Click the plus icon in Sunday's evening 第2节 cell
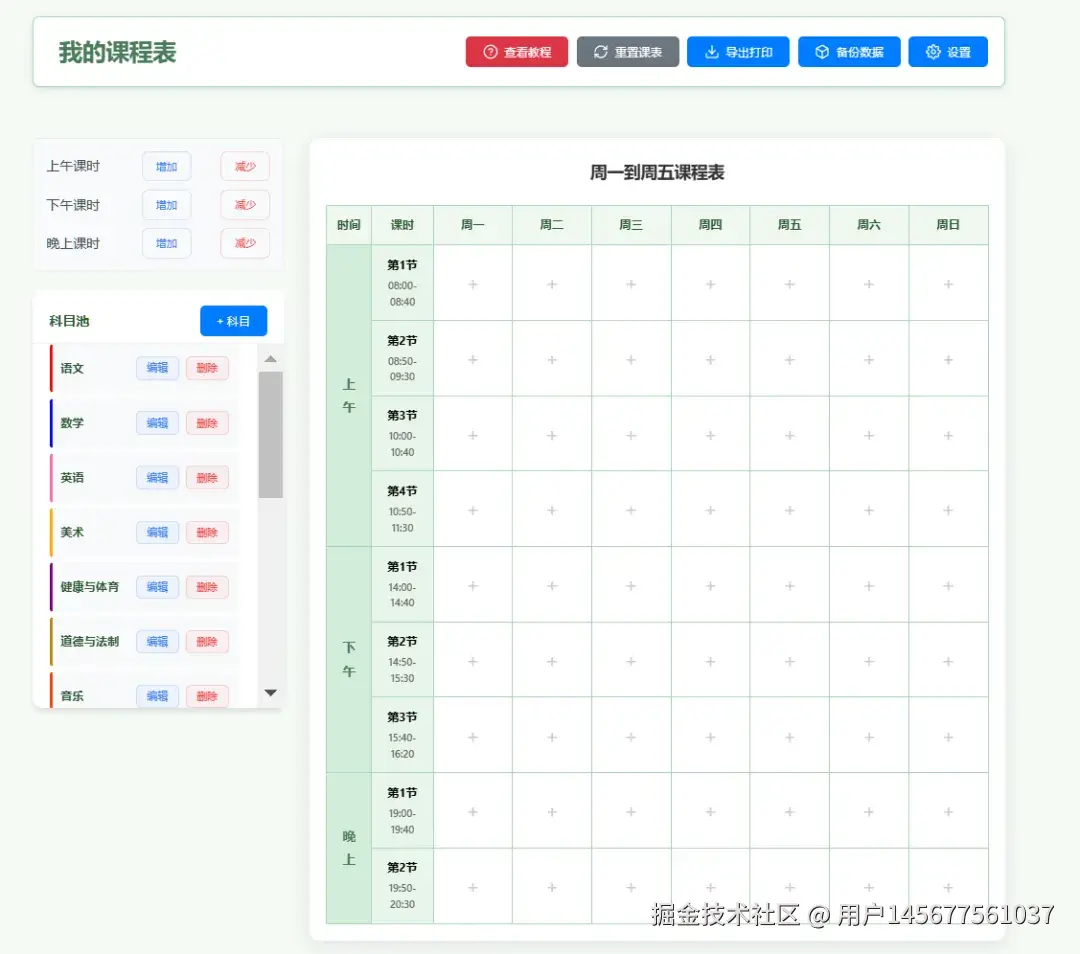Image resolution: width=1080 pixels, height=954 pixels. coord(948,885)
